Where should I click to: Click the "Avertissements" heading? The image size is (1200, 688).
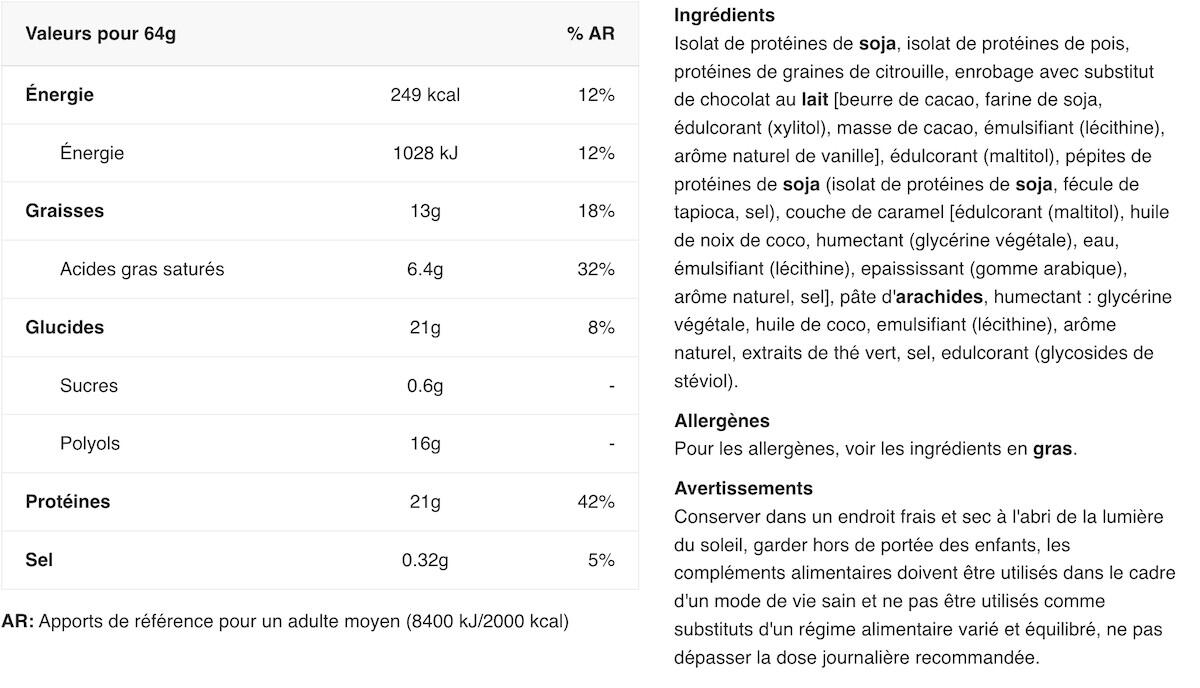[743, 488]
